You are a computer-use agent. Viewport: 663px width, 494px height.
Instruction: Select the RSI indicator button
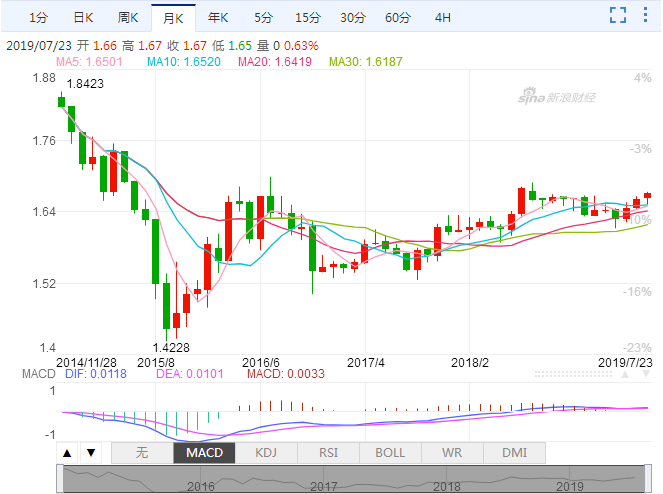329,453
